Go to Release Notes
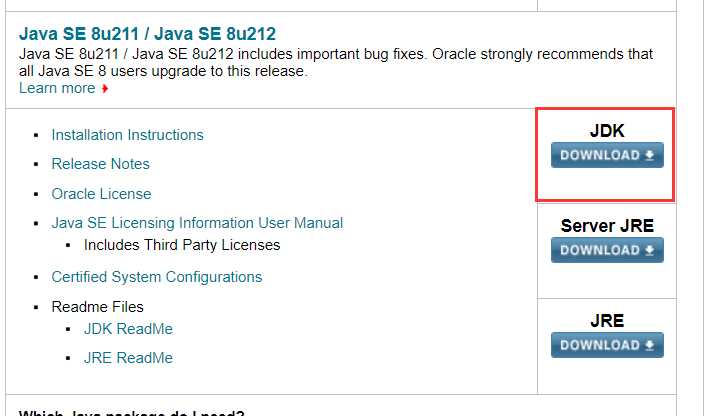Screen dimensions: 711x416 click(100, 164)
